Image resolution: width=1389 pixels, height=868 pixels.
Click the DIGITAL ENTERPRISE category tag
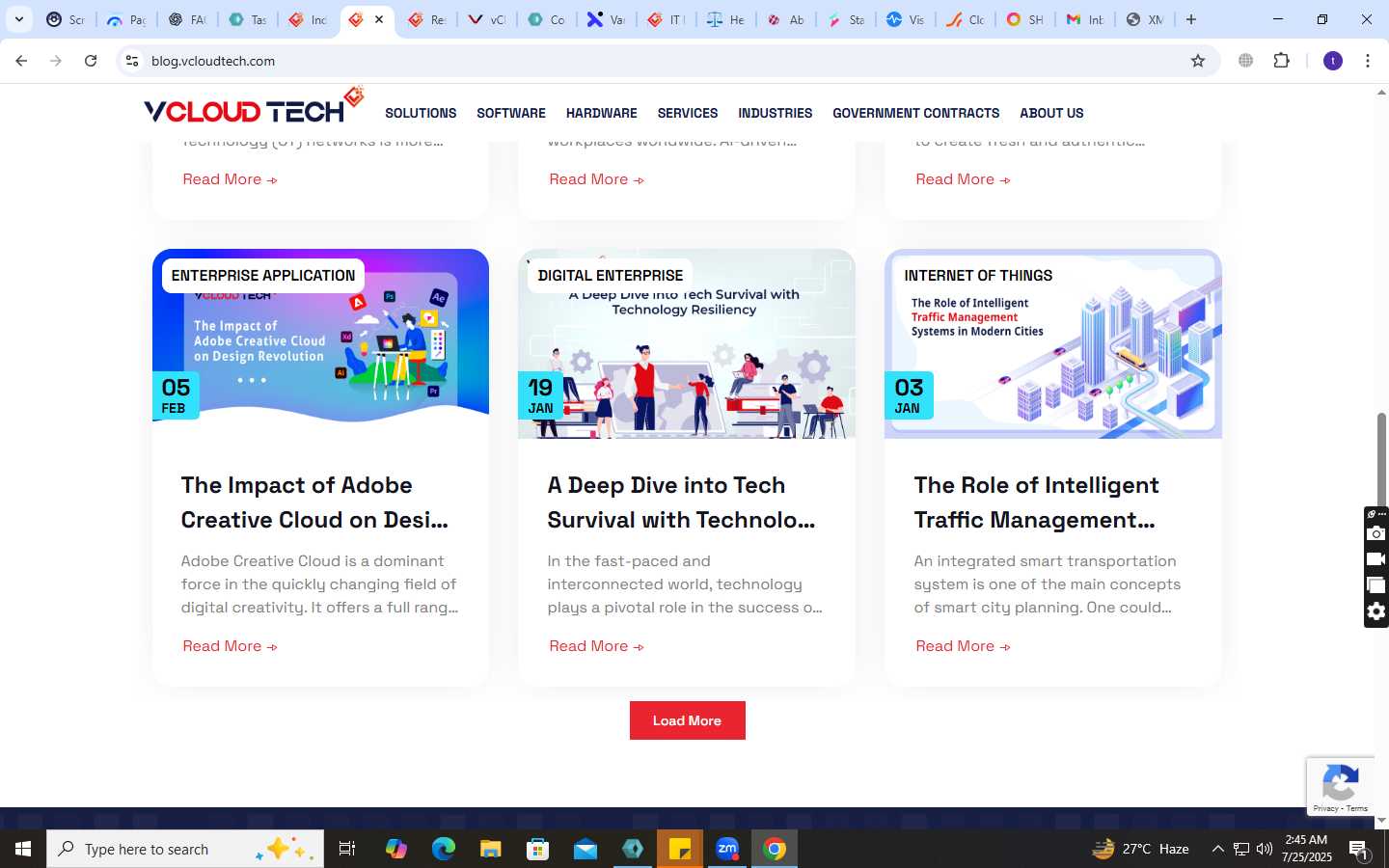(x=611, y=276)
